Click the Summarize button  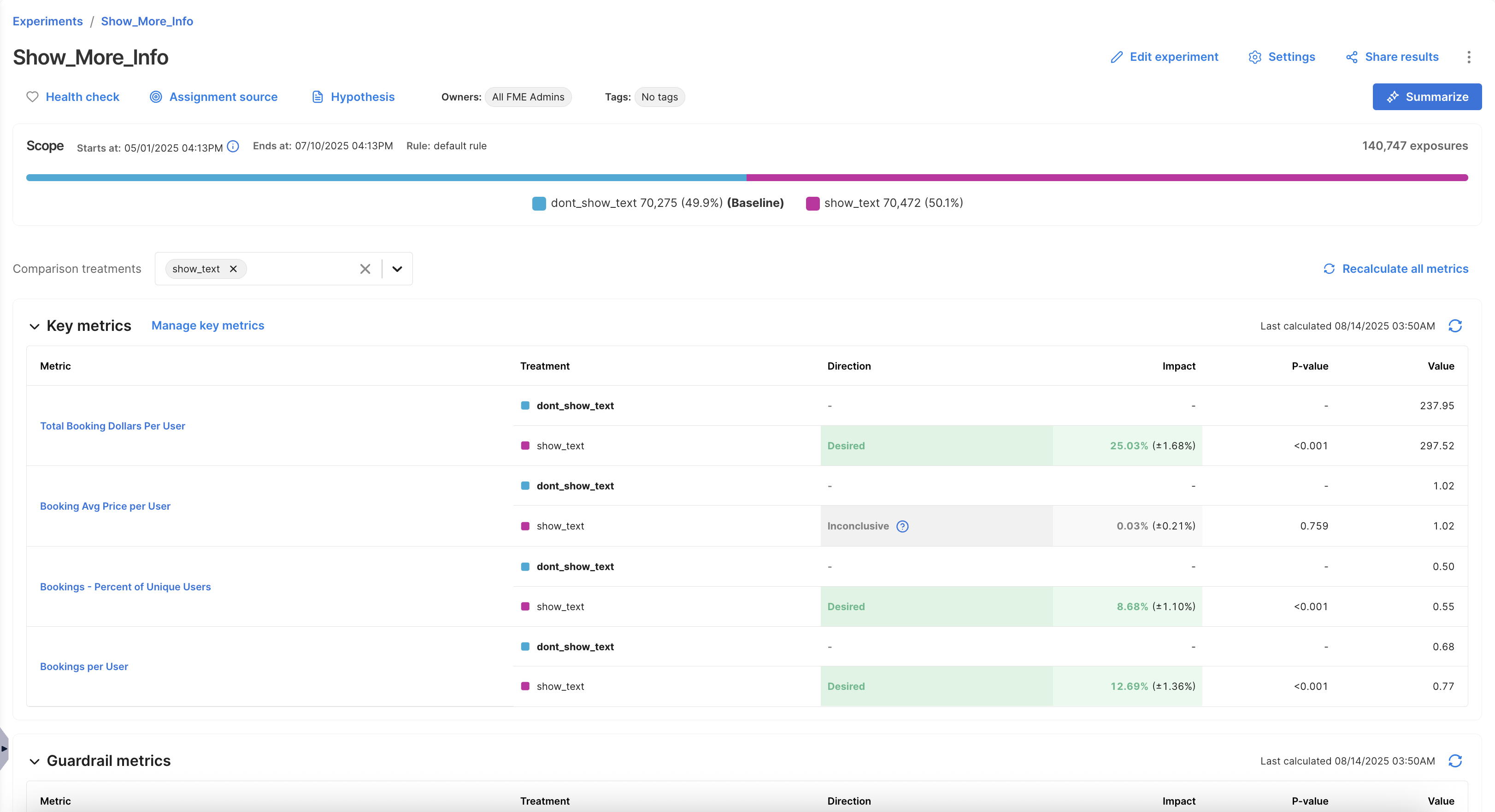click(x=1426, y=97)
